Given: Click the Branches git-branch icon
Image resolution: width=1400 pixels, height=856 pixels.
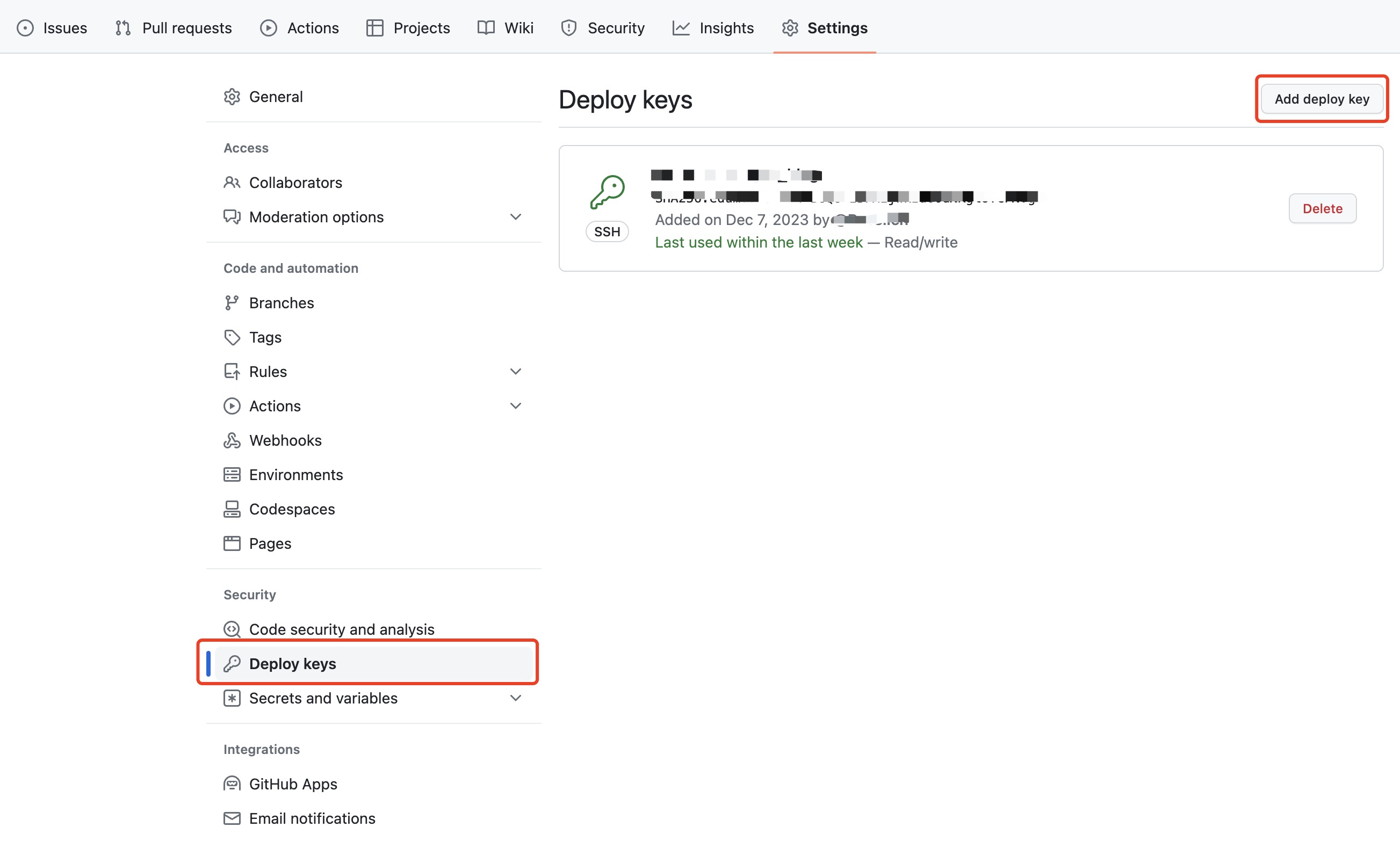Looking at the screenshot, I should click(x=231, y=303).
